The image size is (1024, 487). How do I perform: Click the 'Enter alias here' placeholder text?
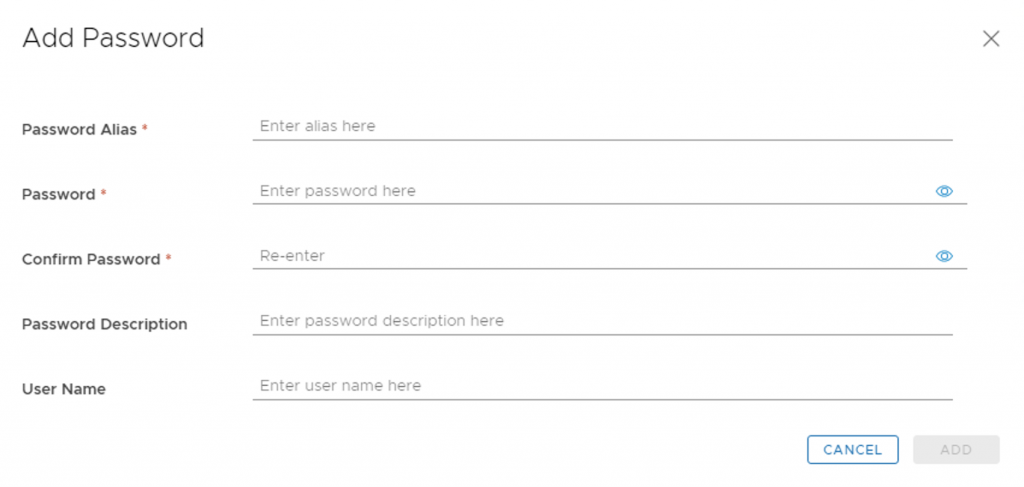317,126
